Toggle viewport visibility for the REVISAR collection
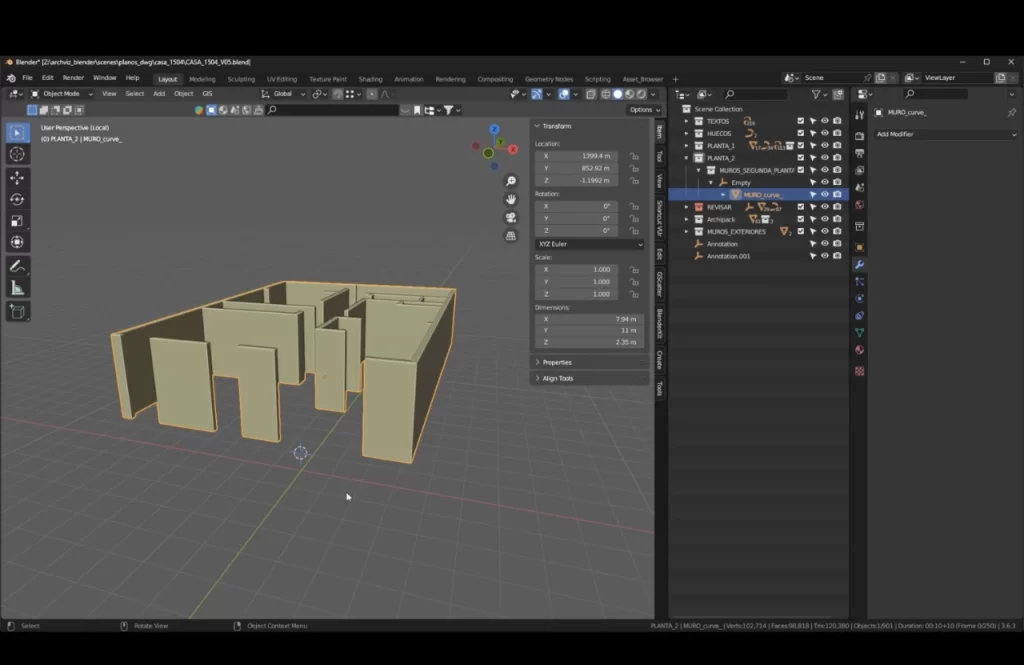This screenshot has height=665, width=1024. click(x=826, y=207)
